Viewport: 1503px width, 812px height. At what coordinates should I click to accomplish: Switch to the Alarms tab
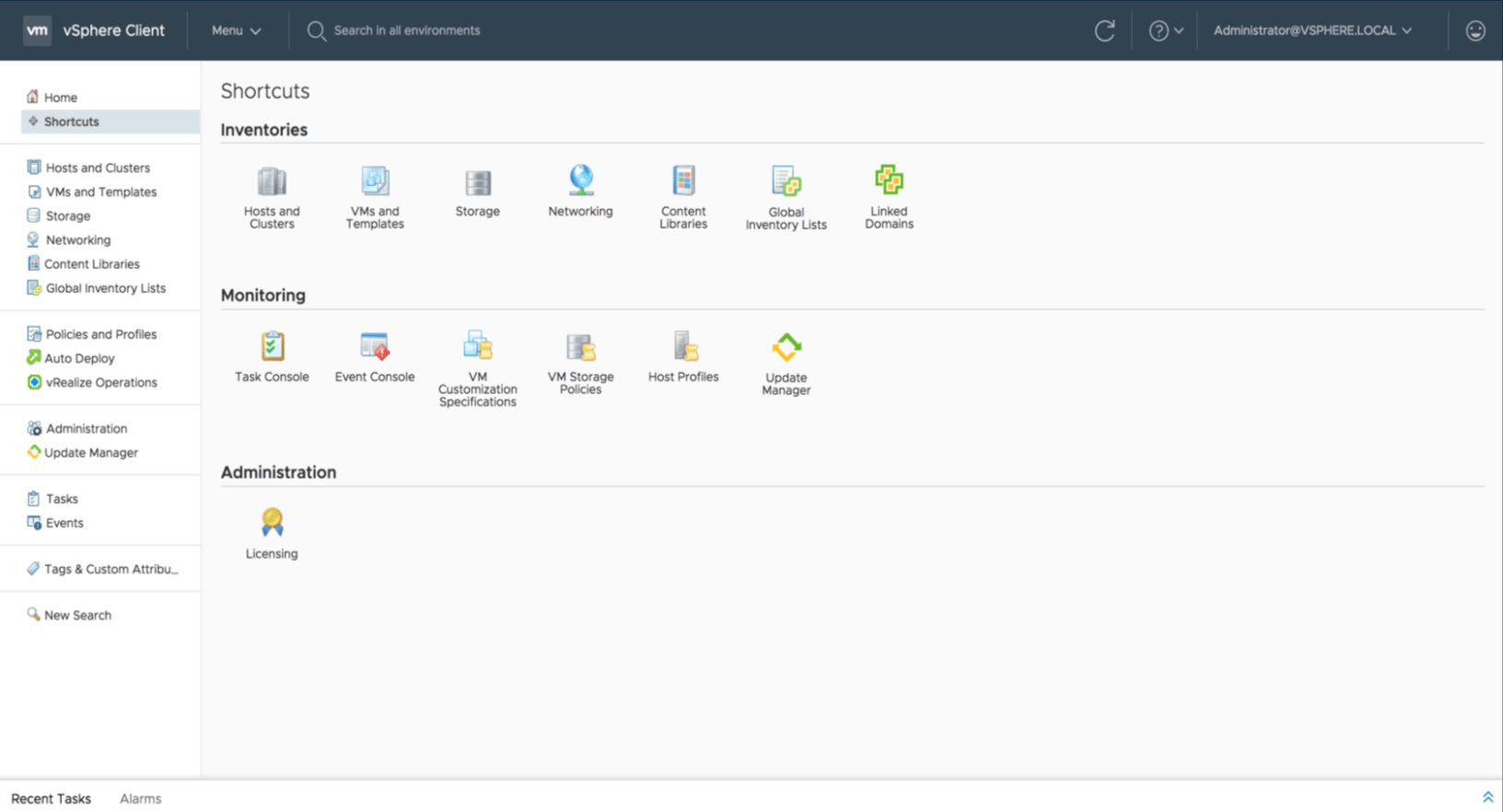coord(140,798)
